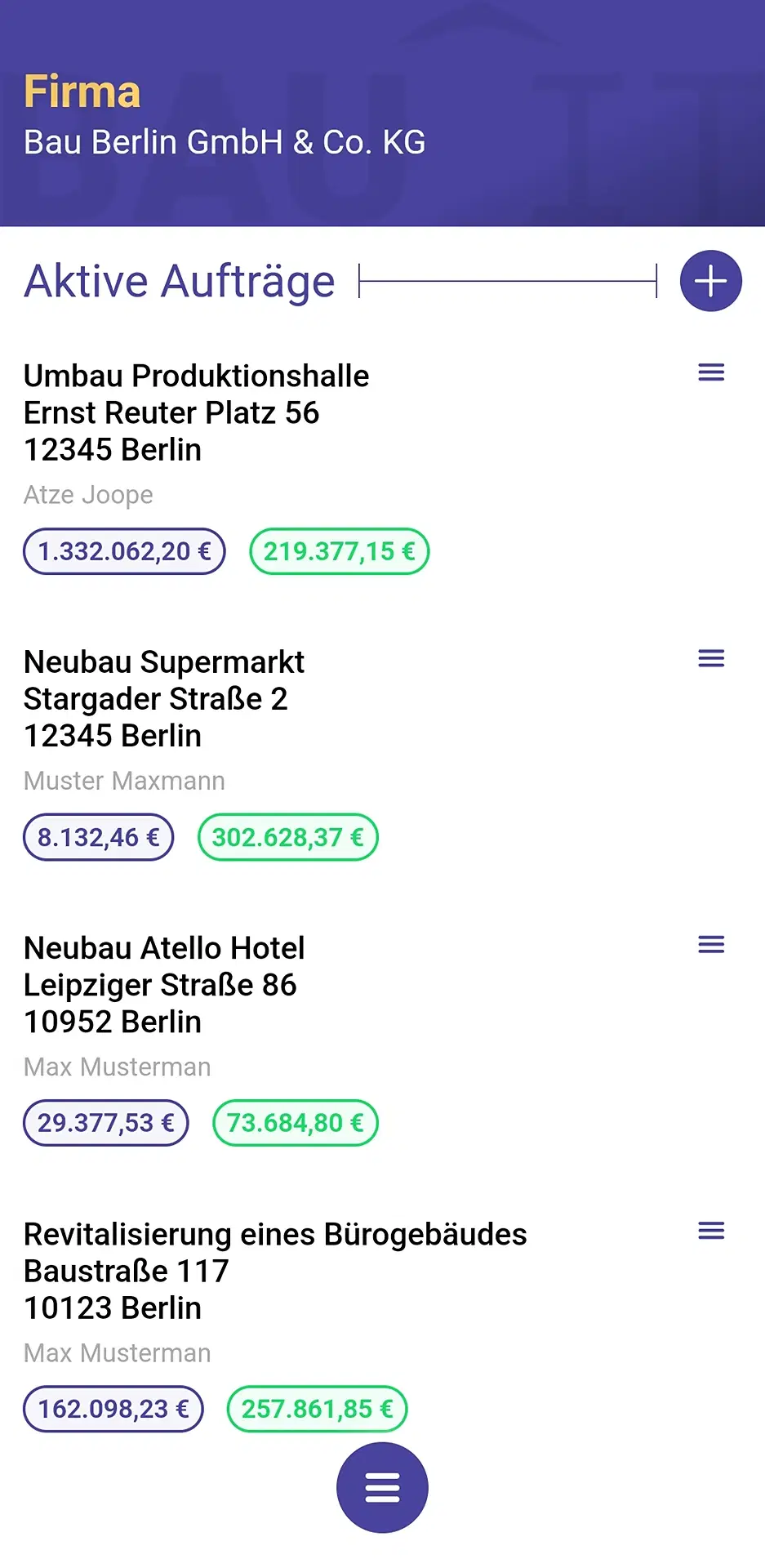Add a new order with plus button
The width and height of the screenshot is (765, 1568).
710,281
